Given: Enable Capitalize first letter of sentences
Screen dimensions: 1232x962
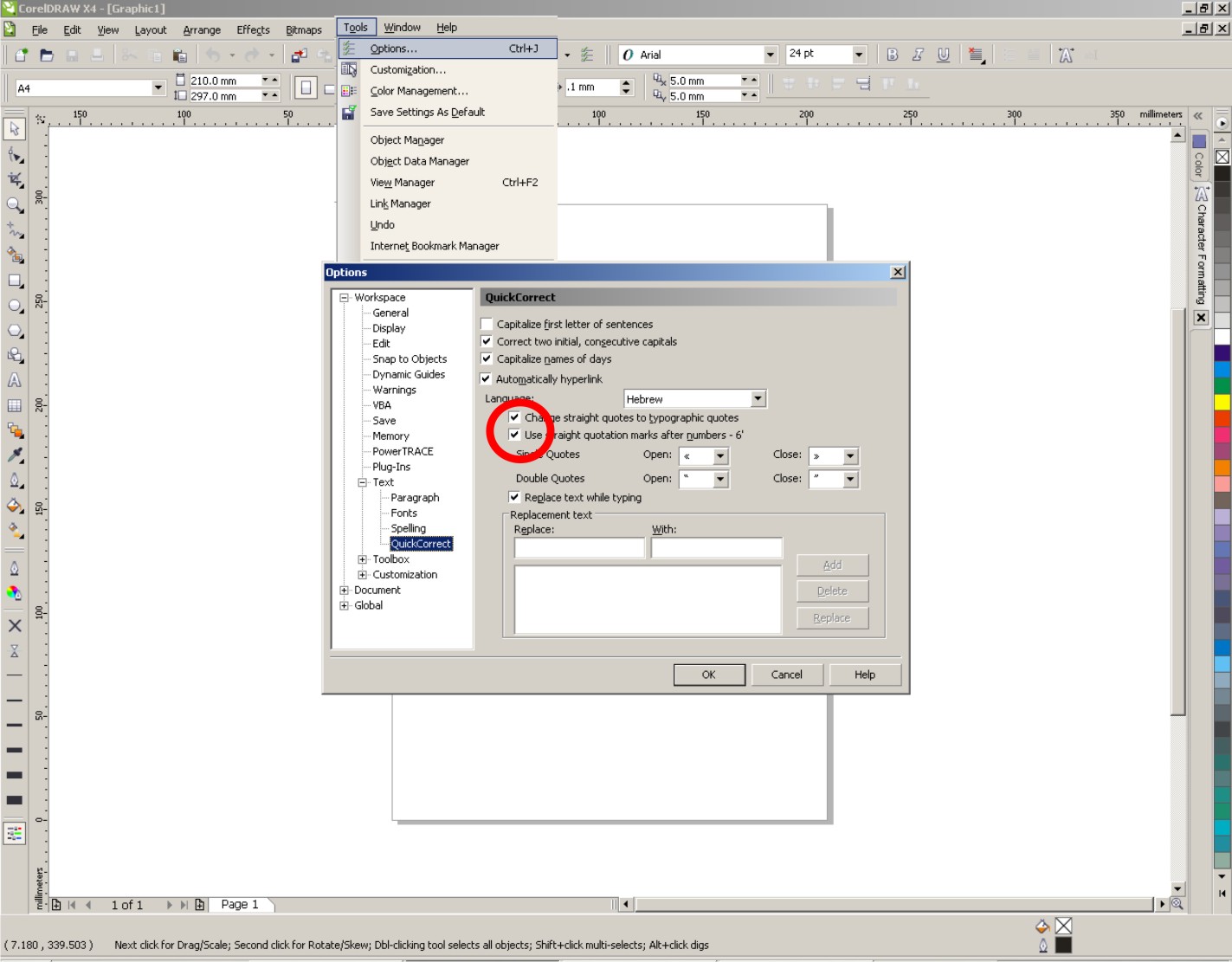Looking at the screenshot, I should (487, 324).
